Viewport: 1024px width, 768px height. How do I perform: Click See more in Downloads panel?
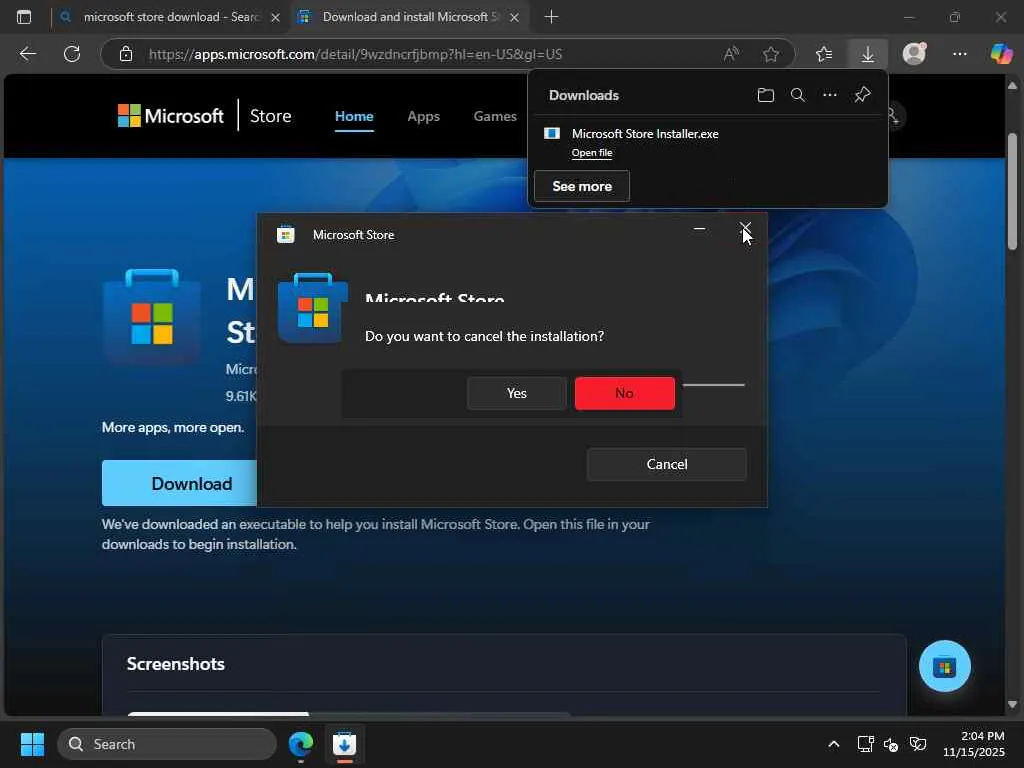click(x=582, y=186)
